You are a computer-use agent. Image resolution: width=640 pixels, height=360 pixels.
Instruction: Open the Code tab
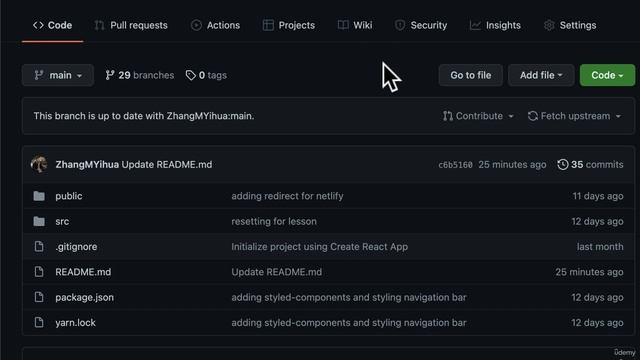(x=52, y=25)
